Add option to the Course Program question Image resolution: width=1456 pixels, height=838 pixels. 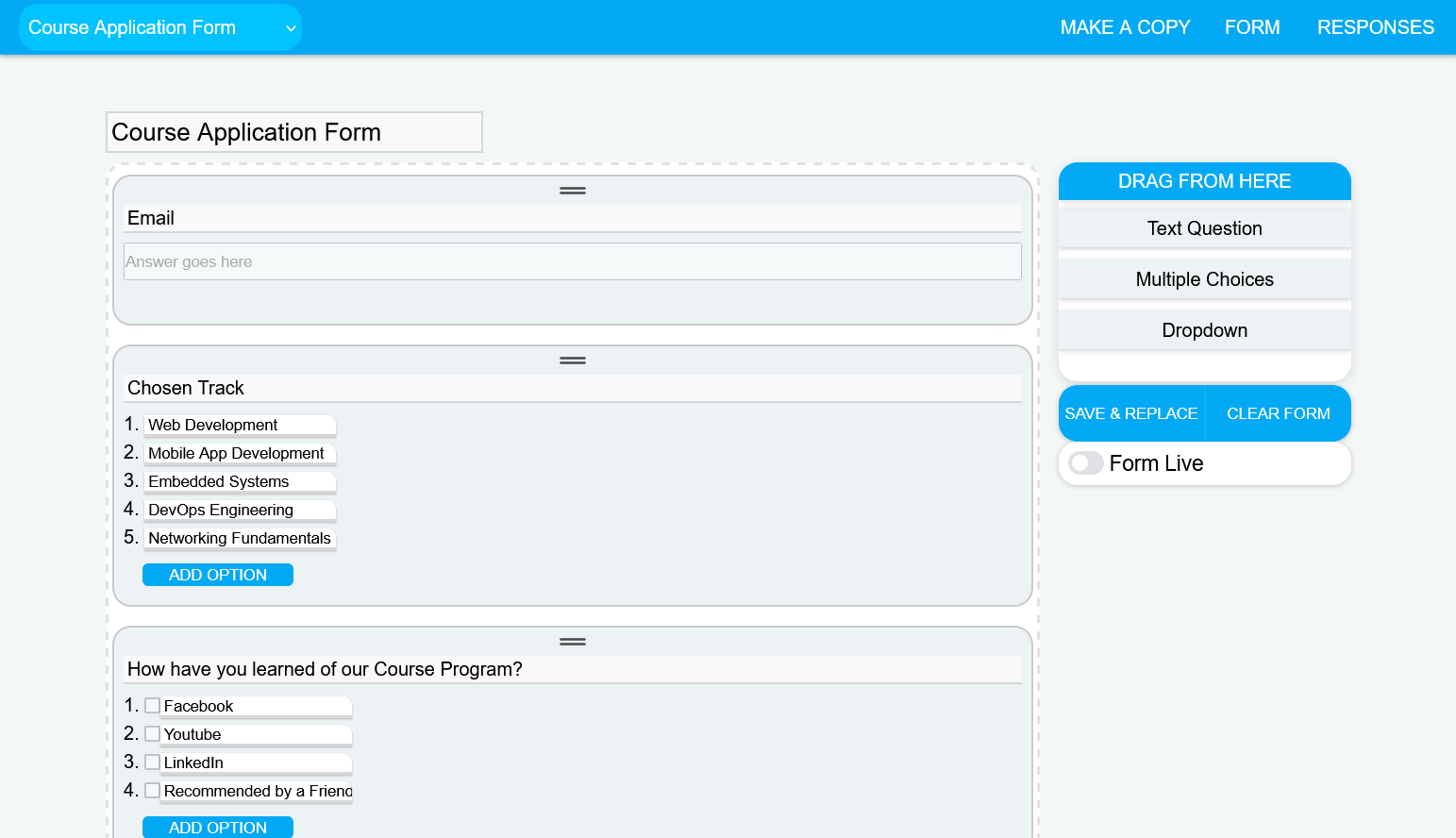pyautogui.click(x=218, y=828)
